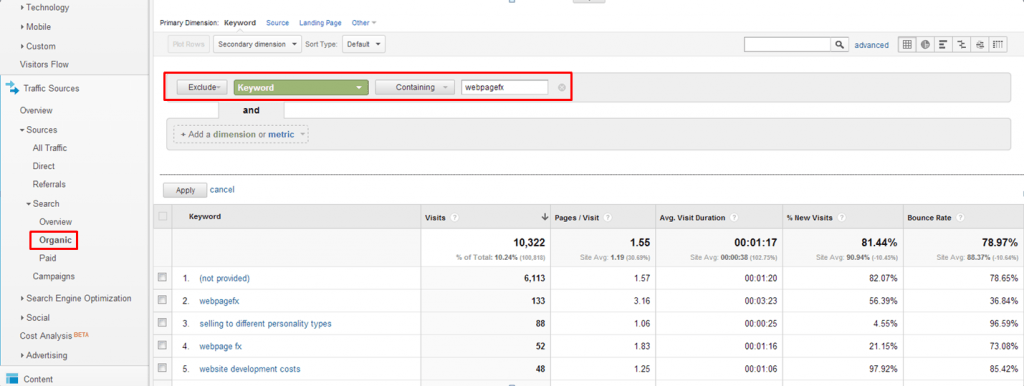Open the Sort Type Default dropdown
The image size is (1024, 386).
click(x=363, y=44)
